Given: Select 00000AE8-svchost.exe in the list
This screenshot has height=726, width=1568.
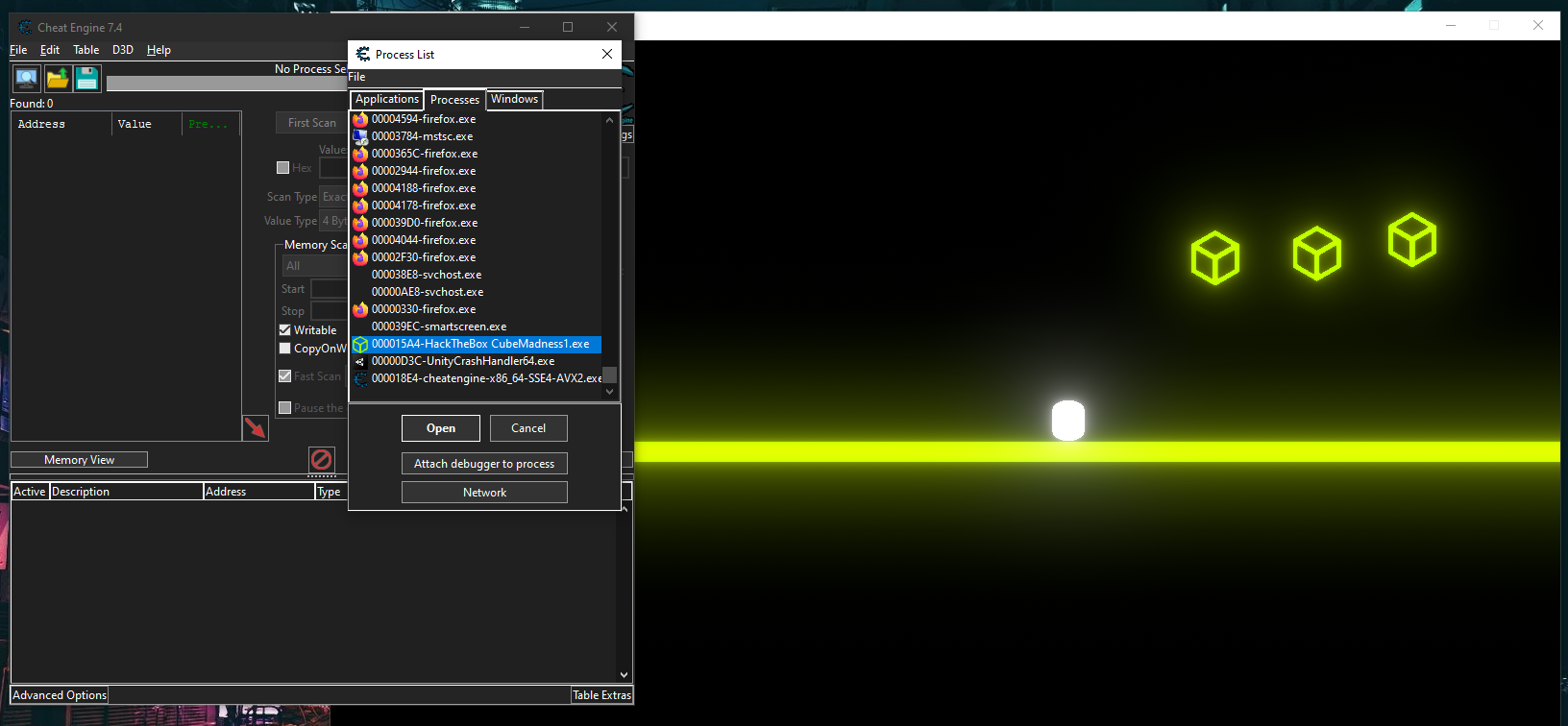Looking at the screenshot, I should 477,292.
